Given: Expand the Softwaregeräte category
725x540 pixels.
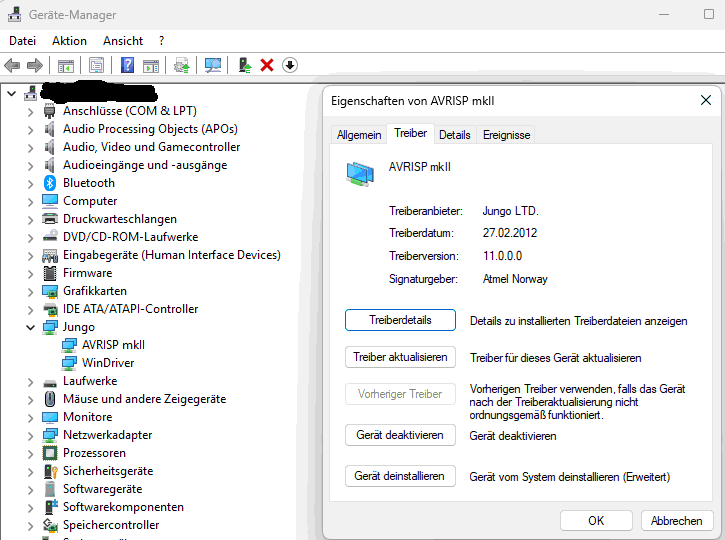Looking at the screenshot, I should pos(30,490).
